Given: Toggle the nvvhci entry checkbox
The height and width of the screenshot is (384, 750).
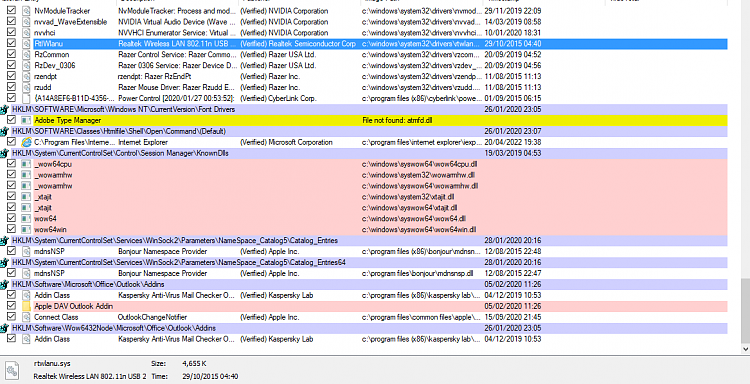Looking at the screenshot, I should [x=11, y=33].
